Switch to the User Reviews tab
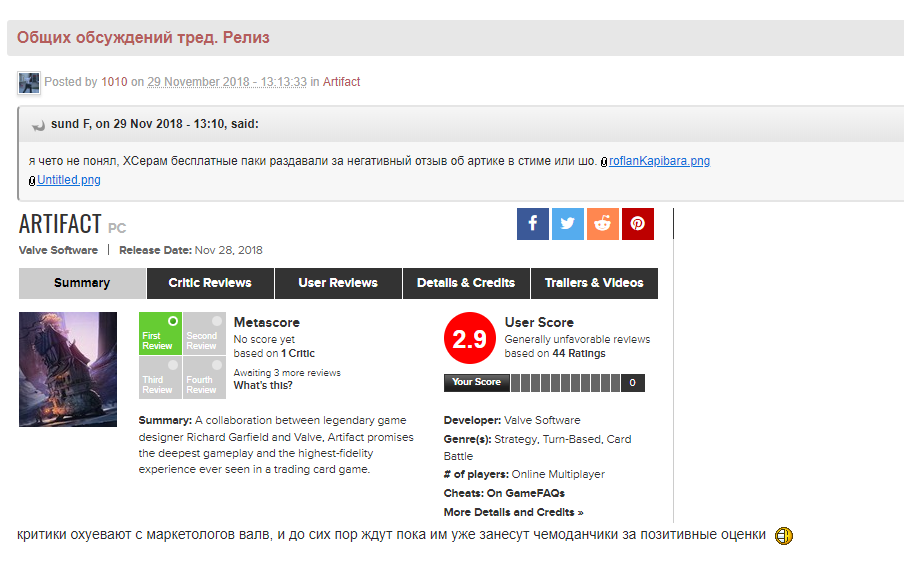The image size is (904, 561). [x=338, y=283]
